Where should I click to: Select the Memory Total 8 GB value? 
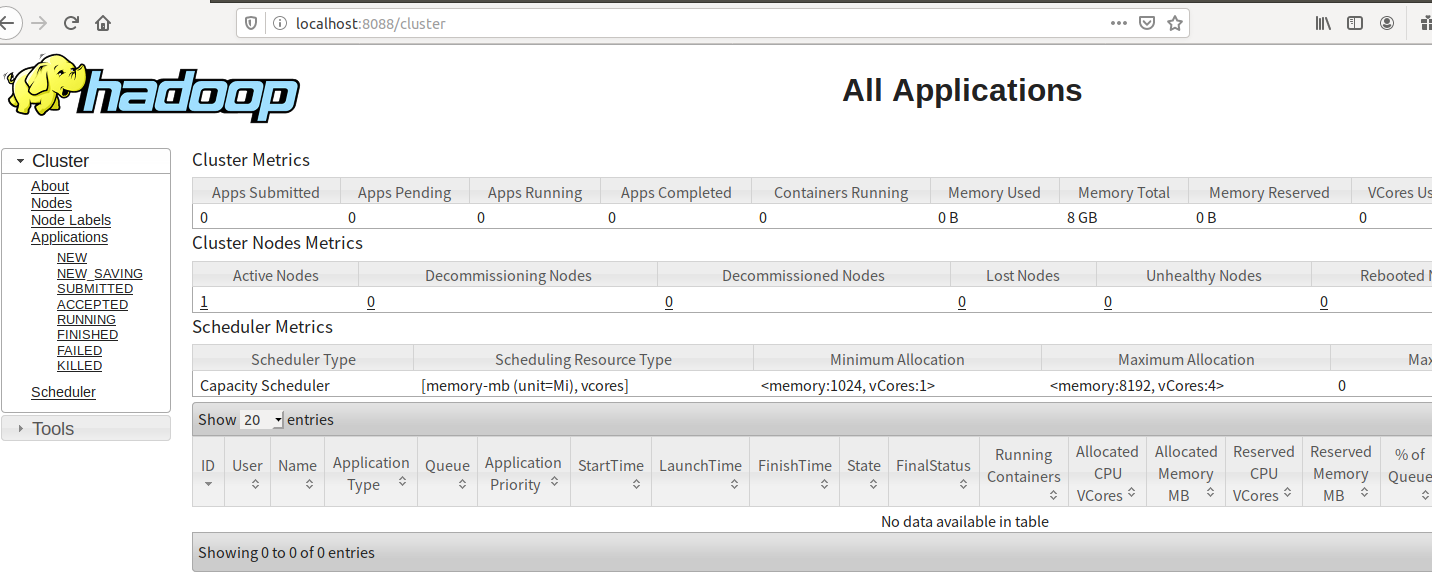1082,217
